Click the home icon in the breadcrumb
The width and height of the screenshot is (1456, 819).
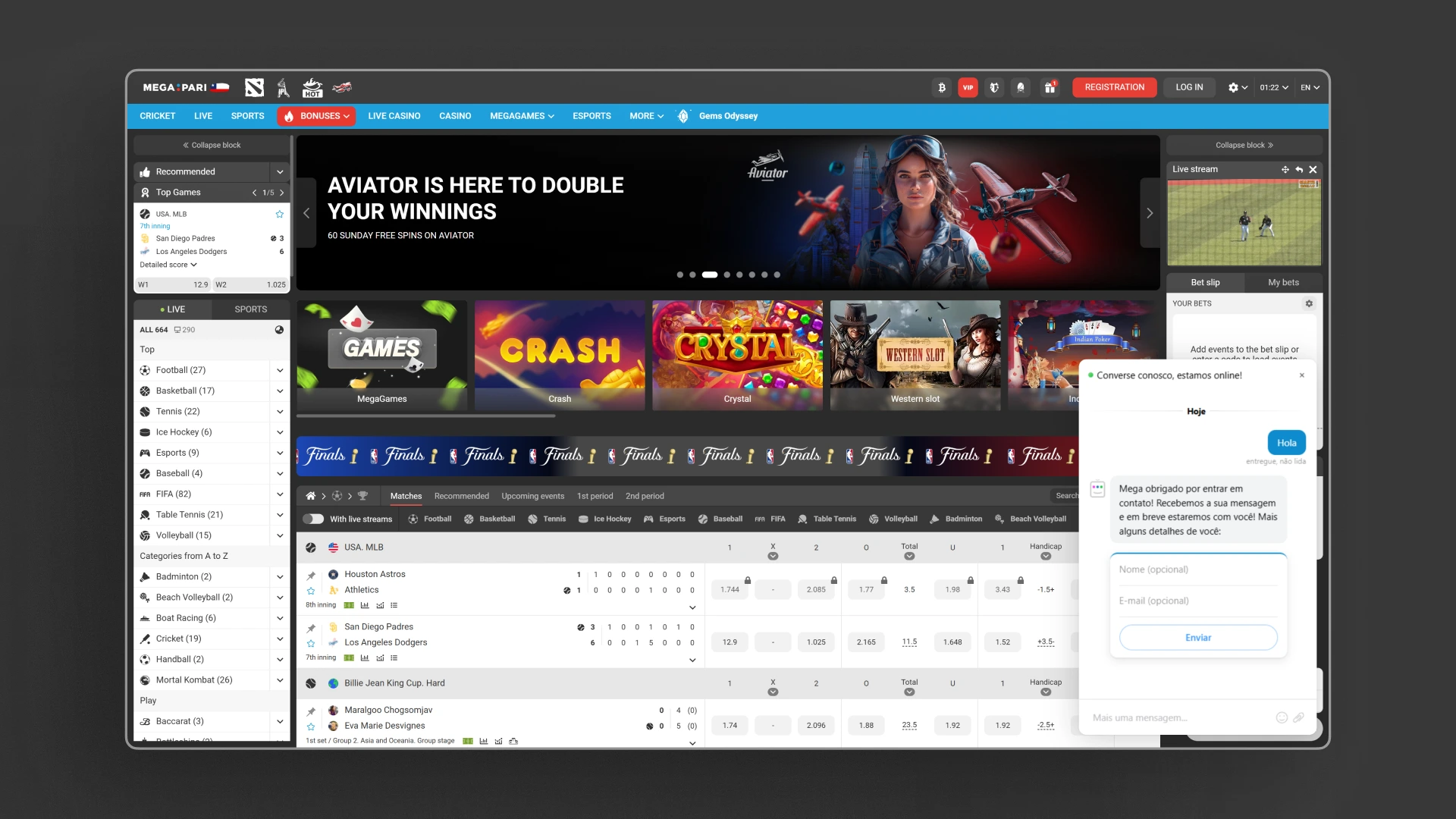[310, 496]
